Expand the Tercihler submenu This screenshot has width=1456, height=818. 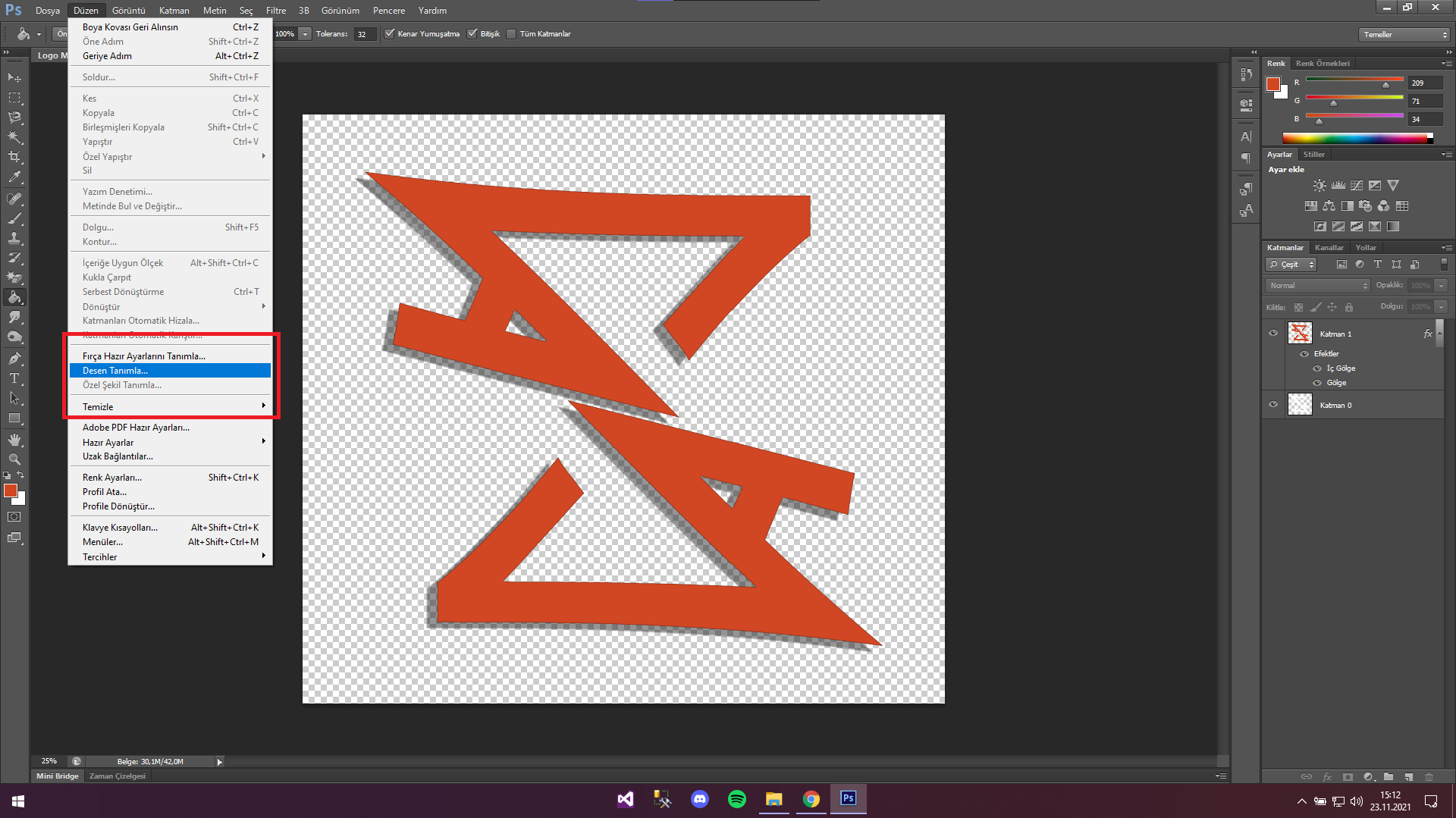click(170, 557)
